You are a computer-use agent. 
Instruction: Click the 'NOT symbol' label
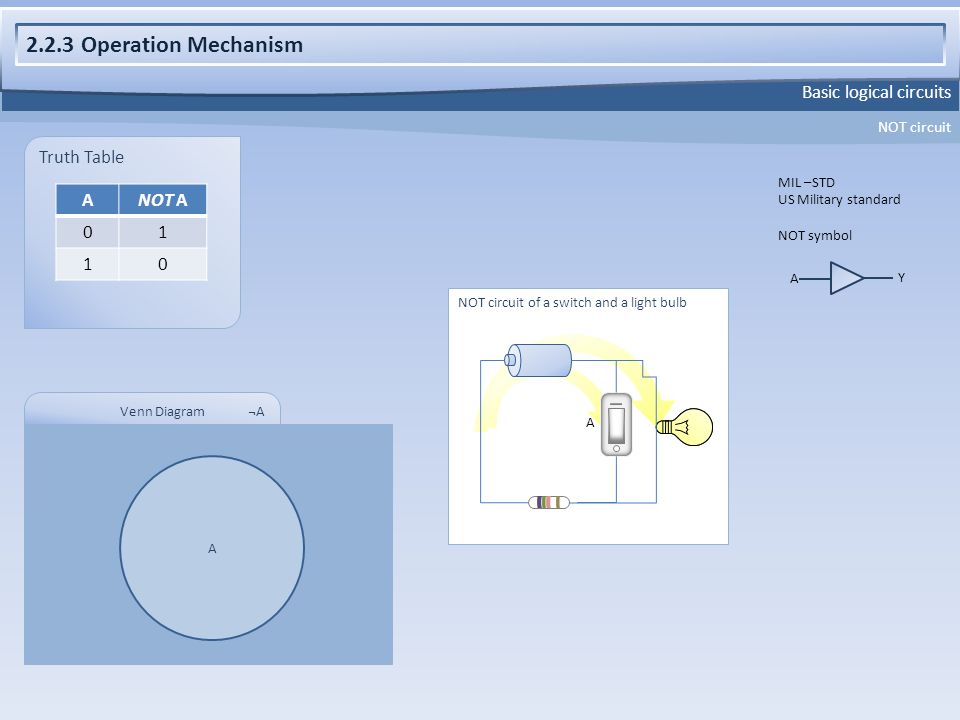pyautogui.click(x=814, y=235)
